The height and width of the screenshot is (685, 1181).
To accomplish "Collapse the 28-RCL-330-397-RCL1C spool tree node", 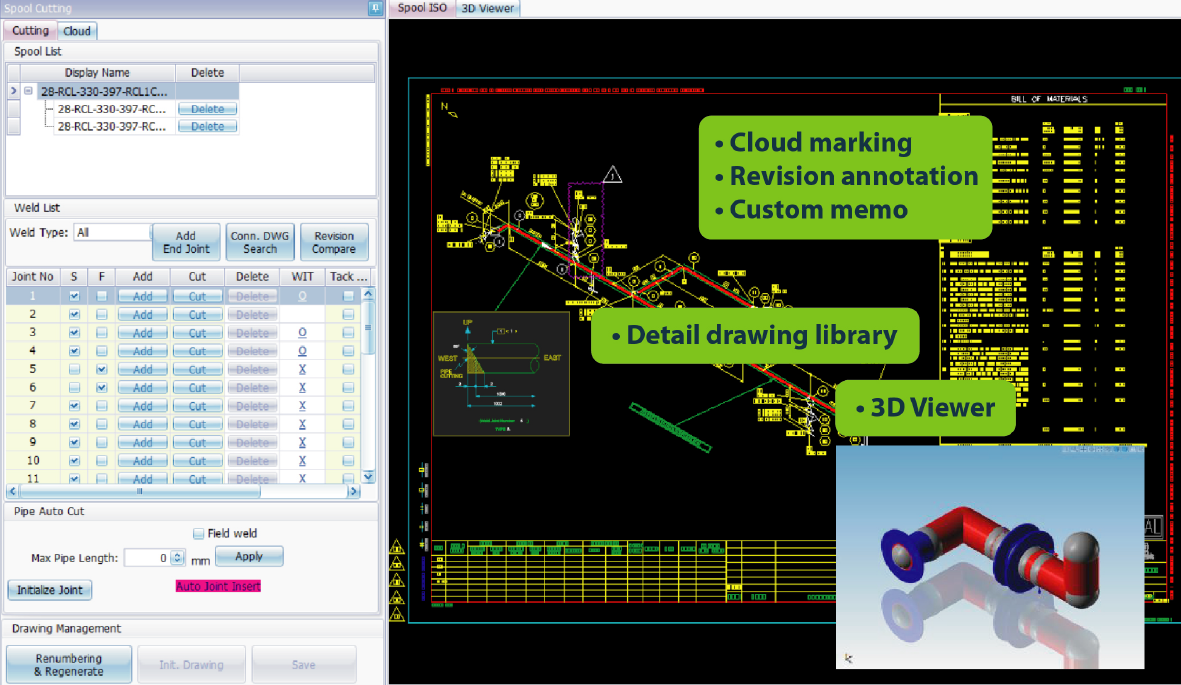I will [x=29, y=92].
